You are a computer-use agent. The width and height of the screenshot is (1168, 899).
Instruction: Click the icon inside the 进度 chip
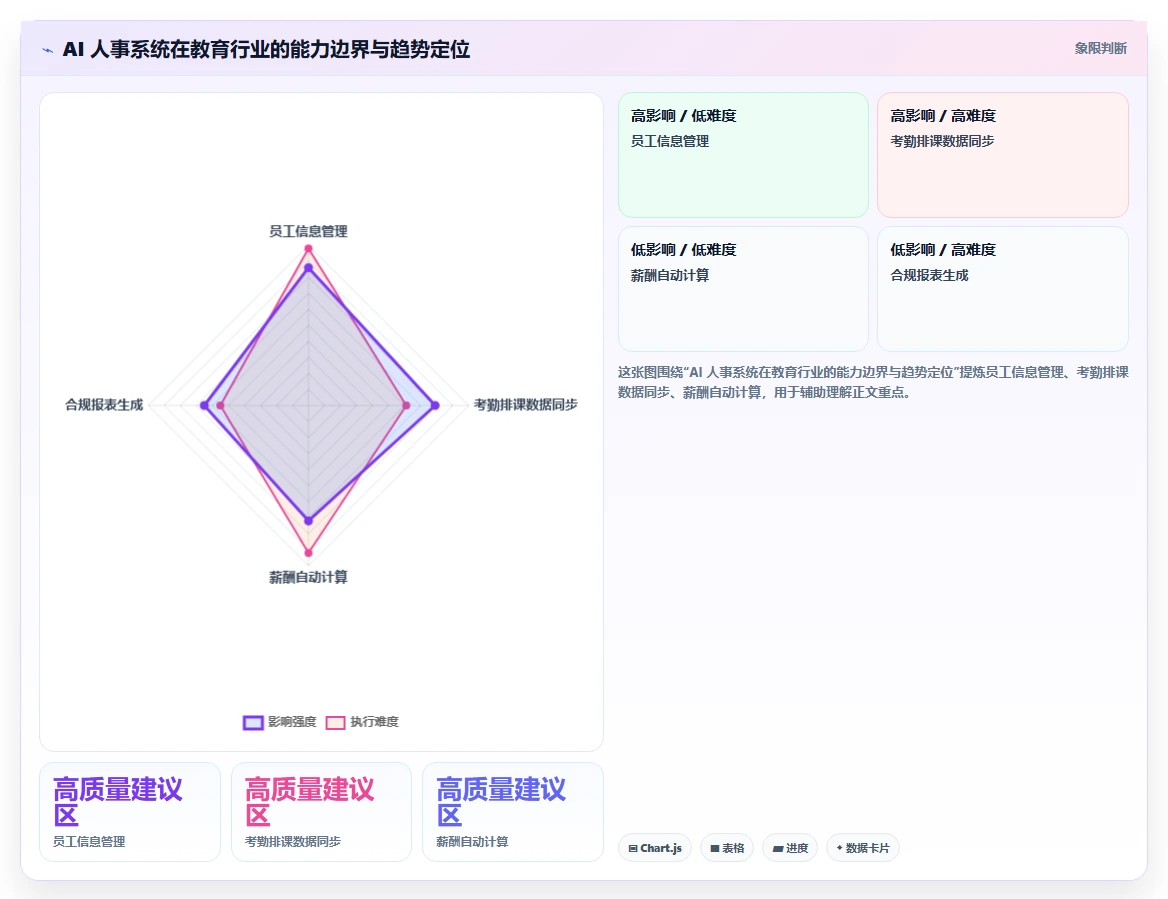point(778,848)
